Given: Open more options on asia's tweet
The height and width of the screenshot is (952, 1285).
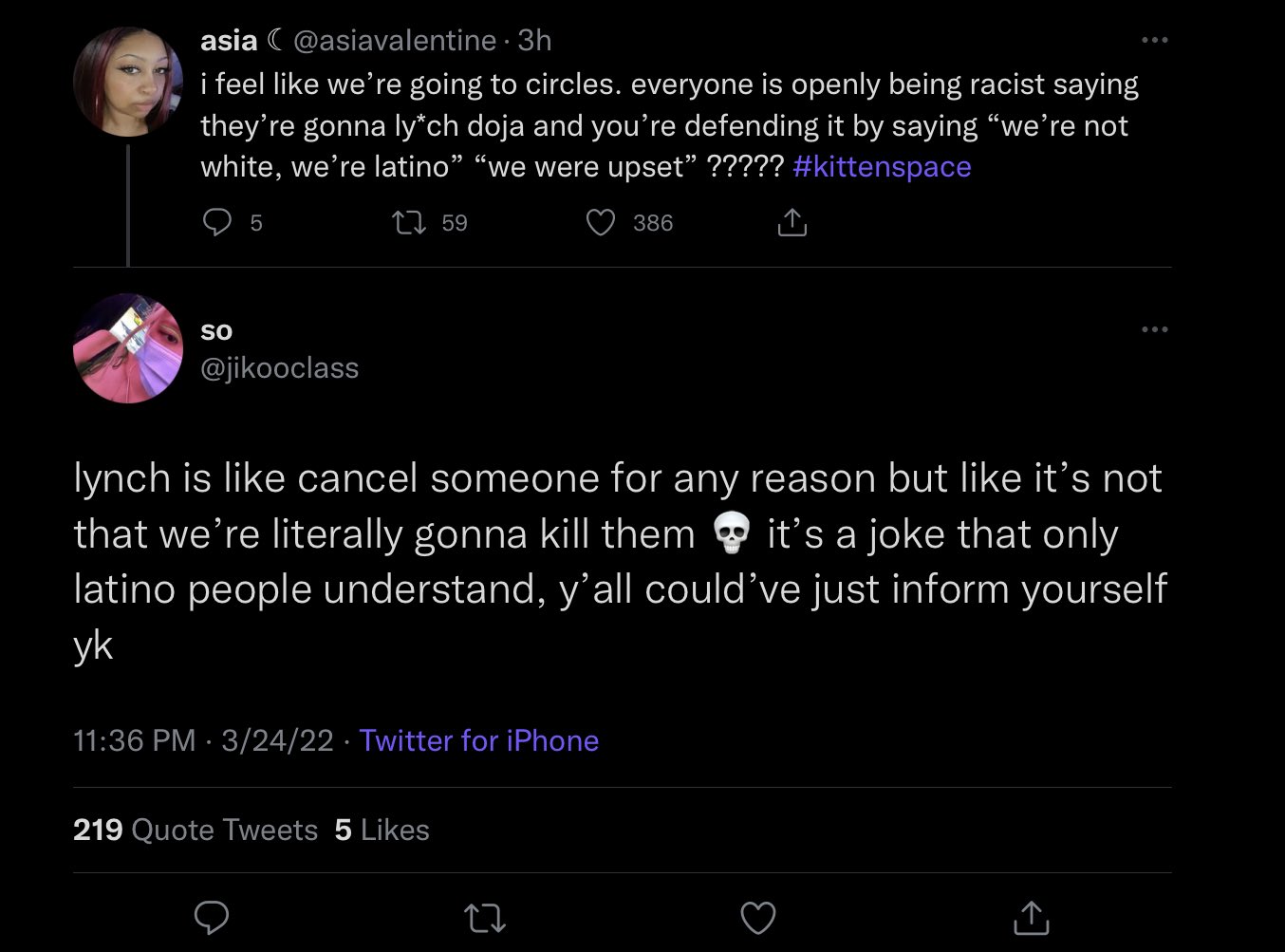Looking at the screenshot, I should click(x=1154, y=40).
